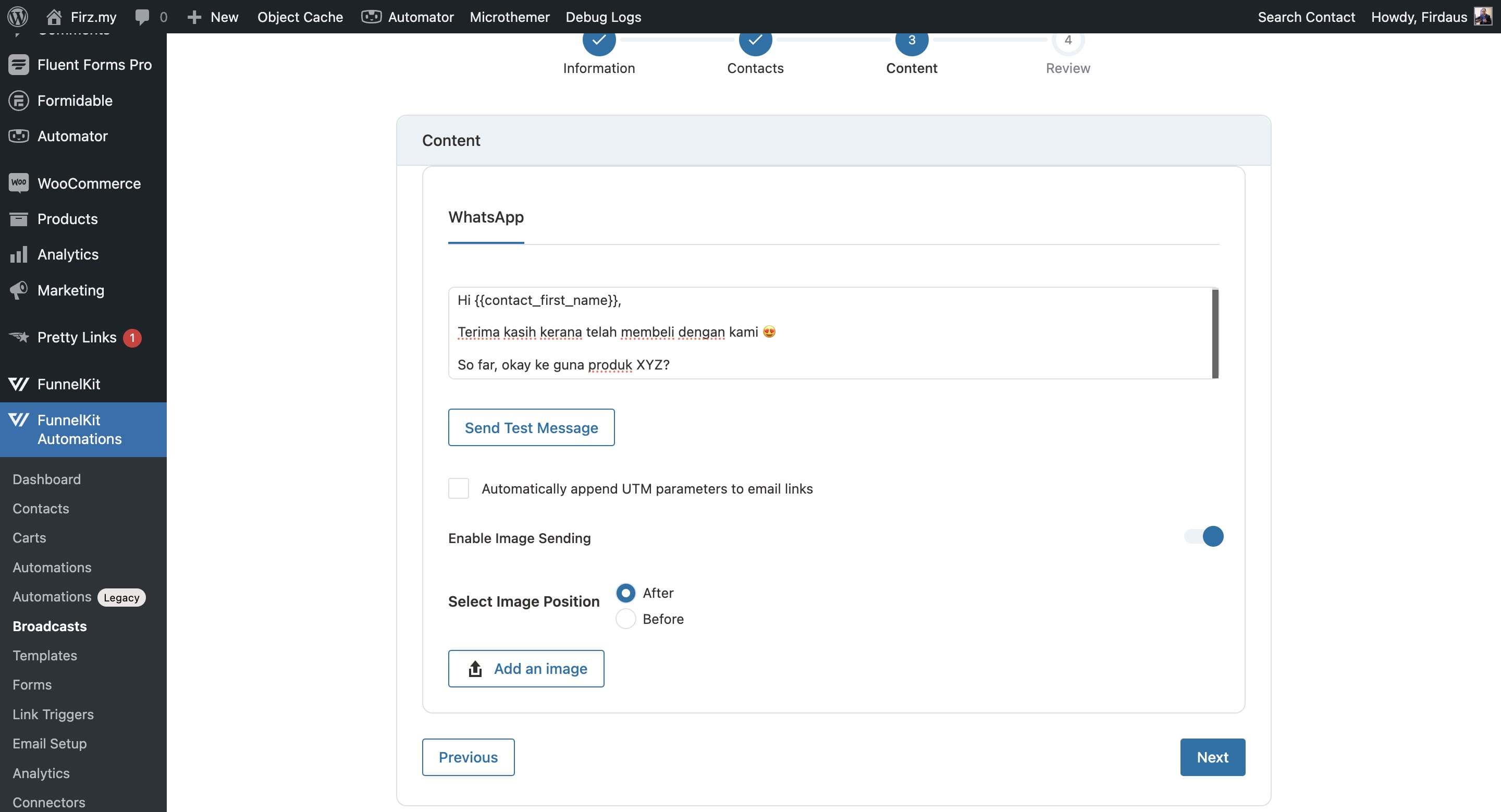The image size is (1501, 812).
Task: Open FunnelKit Automations Analytics submenu link
Action: click(41, 773)
